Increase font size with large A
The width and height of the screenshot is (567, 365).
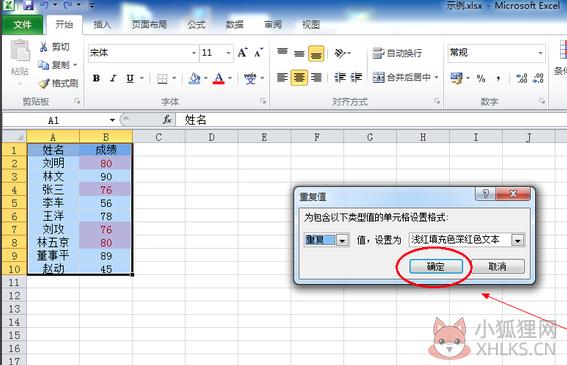point(242,53)
